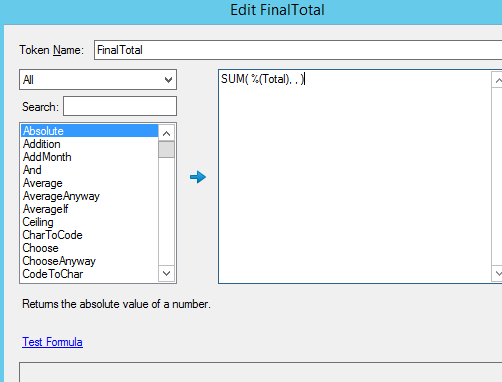Select Absolute in the function list

89,131
